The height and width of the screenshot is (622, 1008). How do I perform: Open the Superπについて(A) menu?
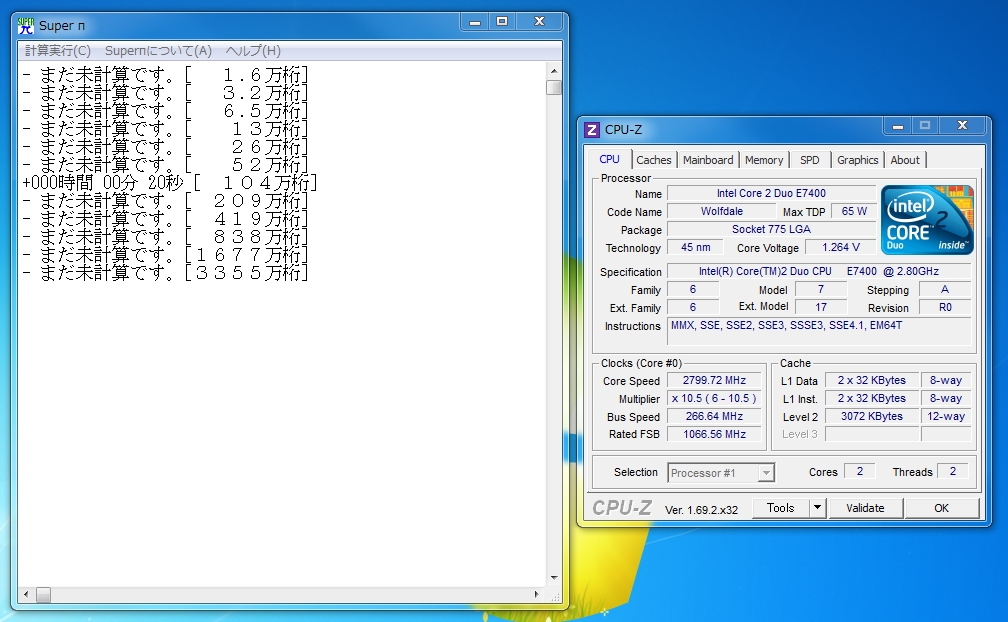pos(158,51)
